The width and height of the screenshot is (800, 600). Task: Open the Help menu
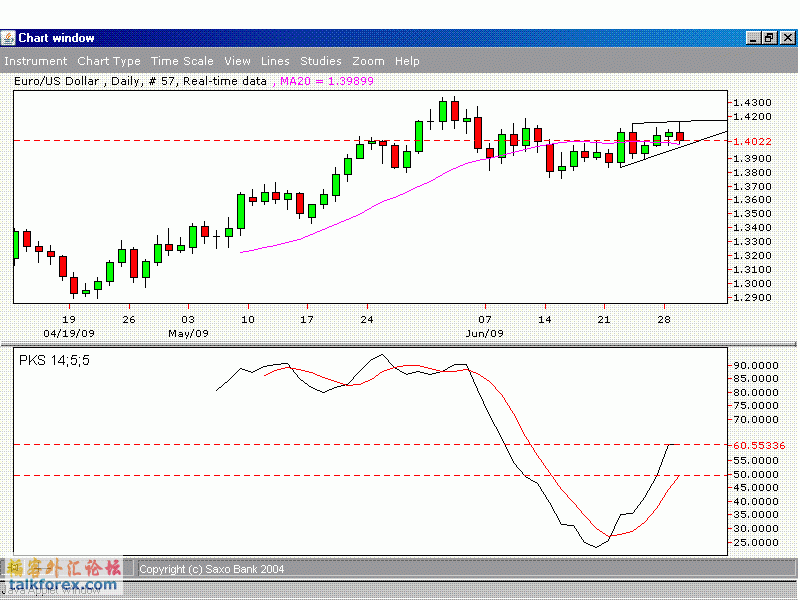click(x=407, y=61)
